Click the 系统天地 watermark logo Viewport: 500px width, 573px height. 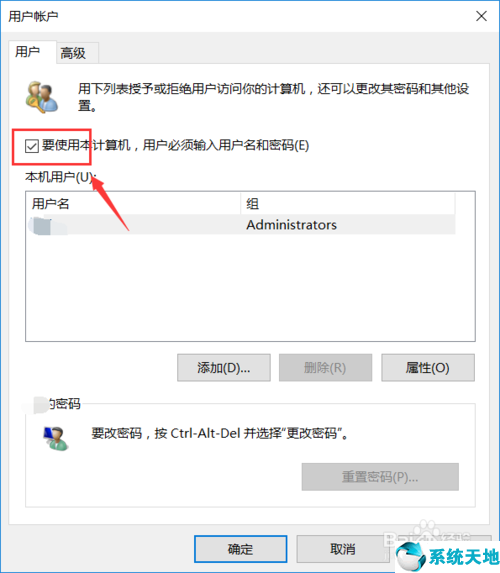(x=447, y=557)
